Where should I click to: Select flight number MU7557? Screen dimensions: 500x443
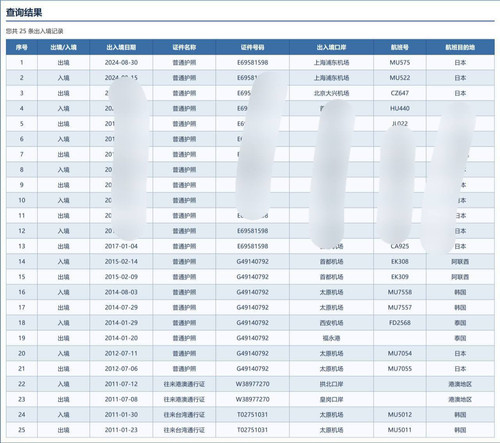[400, 308]
